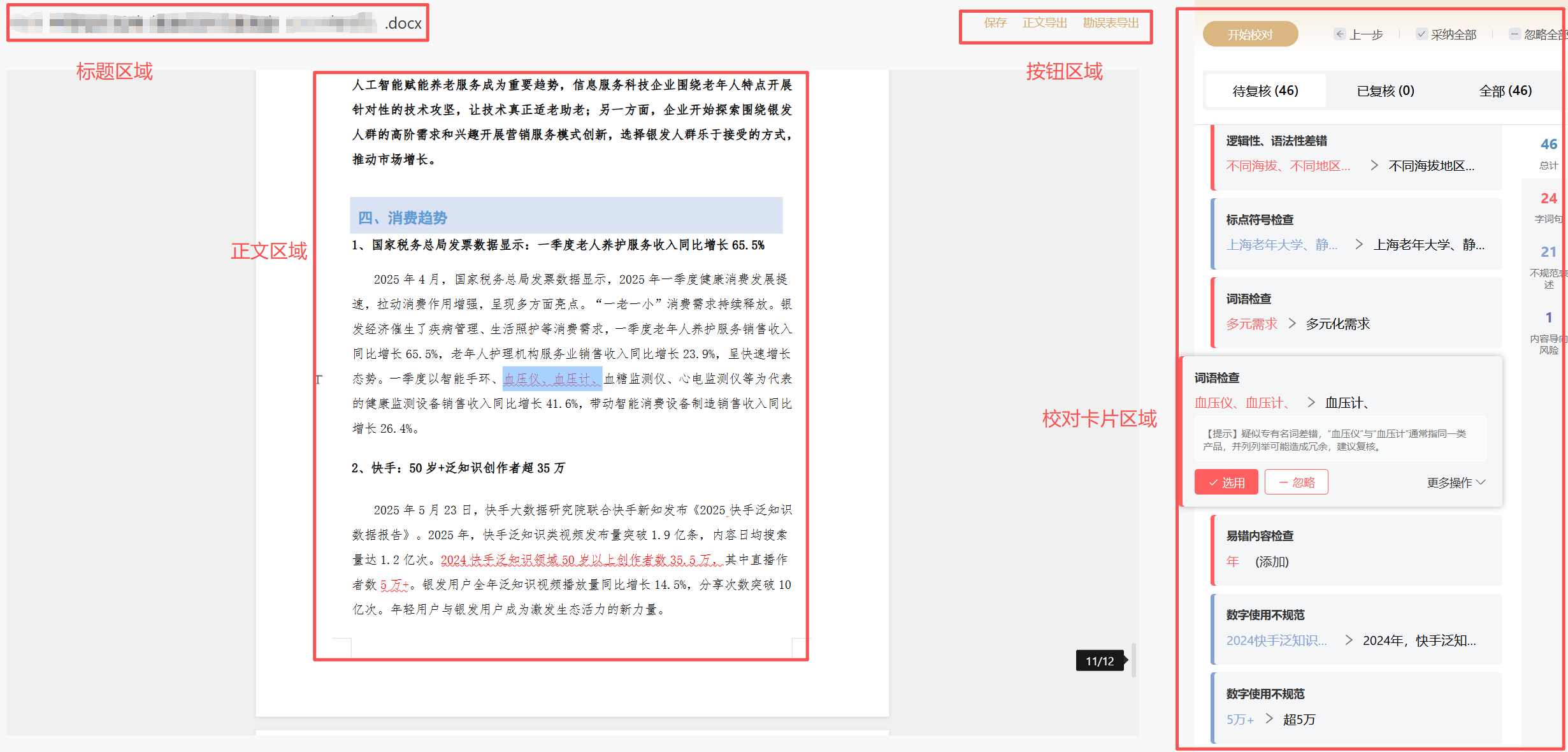
Task: Switch to the 已复核 (0) tab
Action: 1385,91
